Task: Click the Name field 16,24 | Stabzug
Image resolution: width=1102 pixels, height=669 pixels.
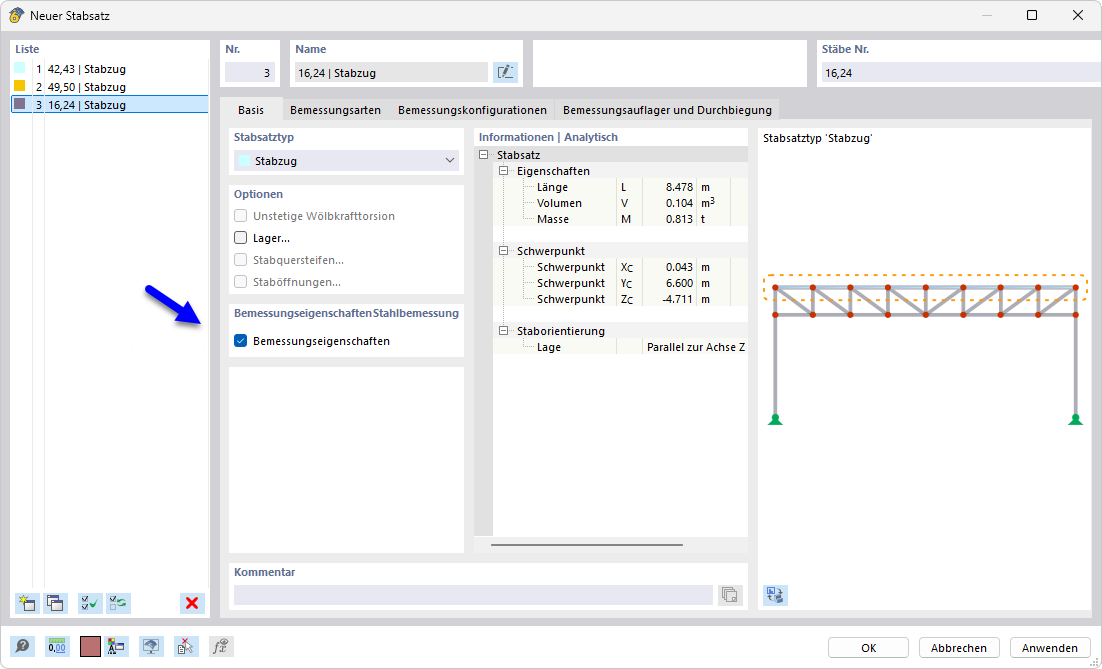Action: (391, 72)
